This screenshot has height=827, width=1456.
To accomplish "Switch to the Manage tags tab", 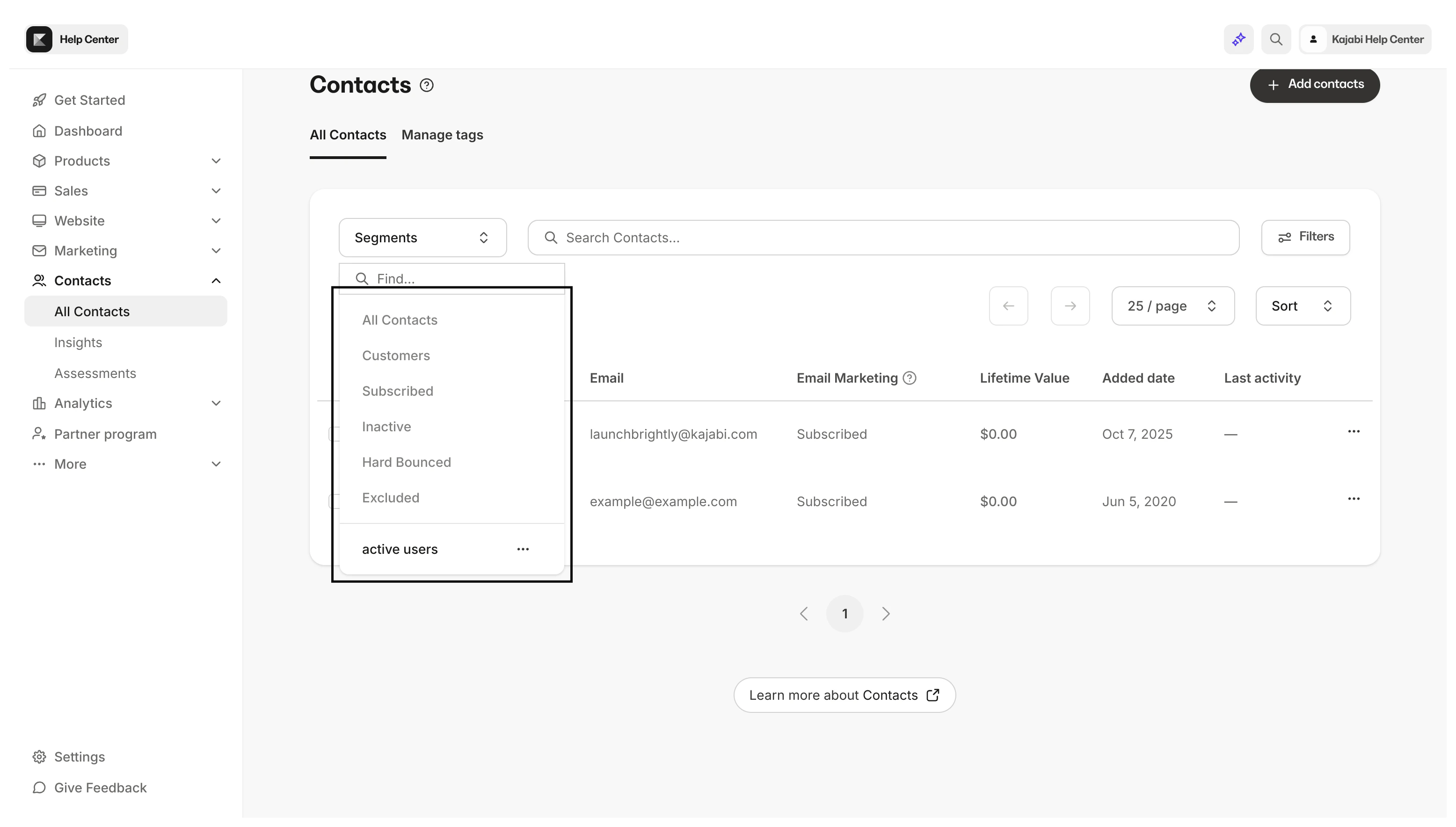I will tap(443, 135).
